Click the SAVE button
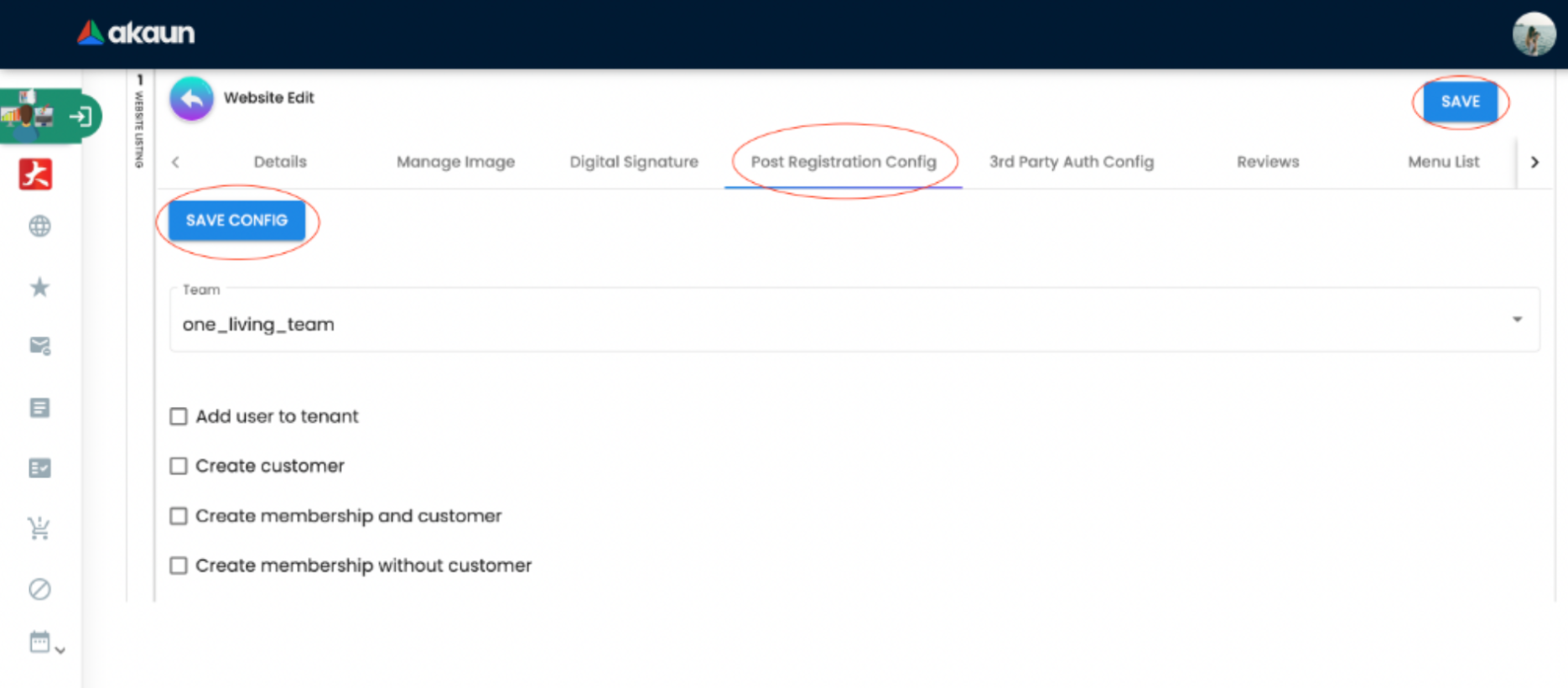1568x688 pixels. (1460, 102)
